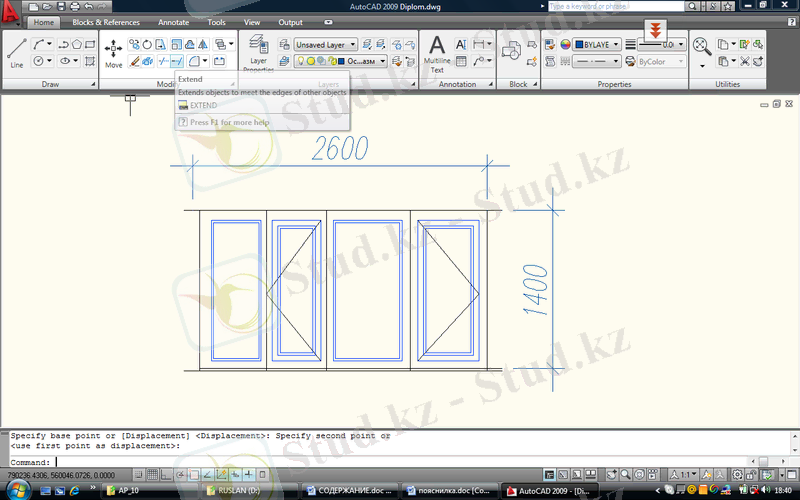
Task: Click the Zoom Extents magnifier in Utilities
Action: pyautogui.click(x=701, y=45)
